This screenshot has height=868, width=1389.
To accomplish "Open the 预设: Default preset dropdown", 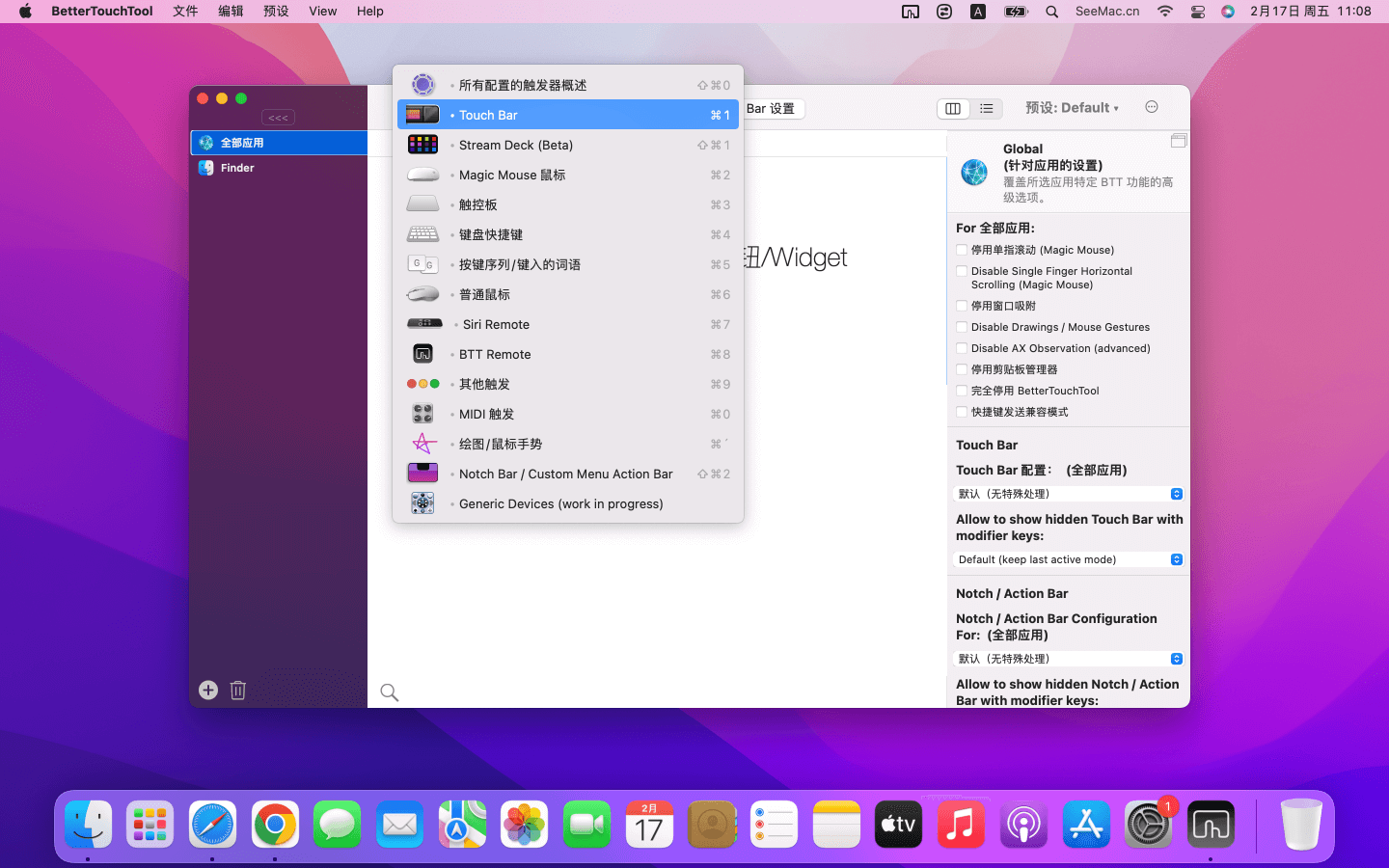I will pos(1072,108).
